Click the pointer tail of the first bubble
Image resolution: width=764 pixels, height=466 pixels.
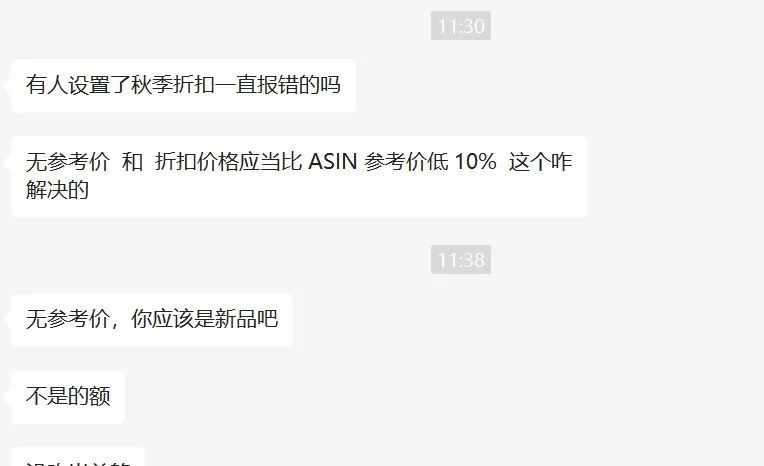pos(7,86)
